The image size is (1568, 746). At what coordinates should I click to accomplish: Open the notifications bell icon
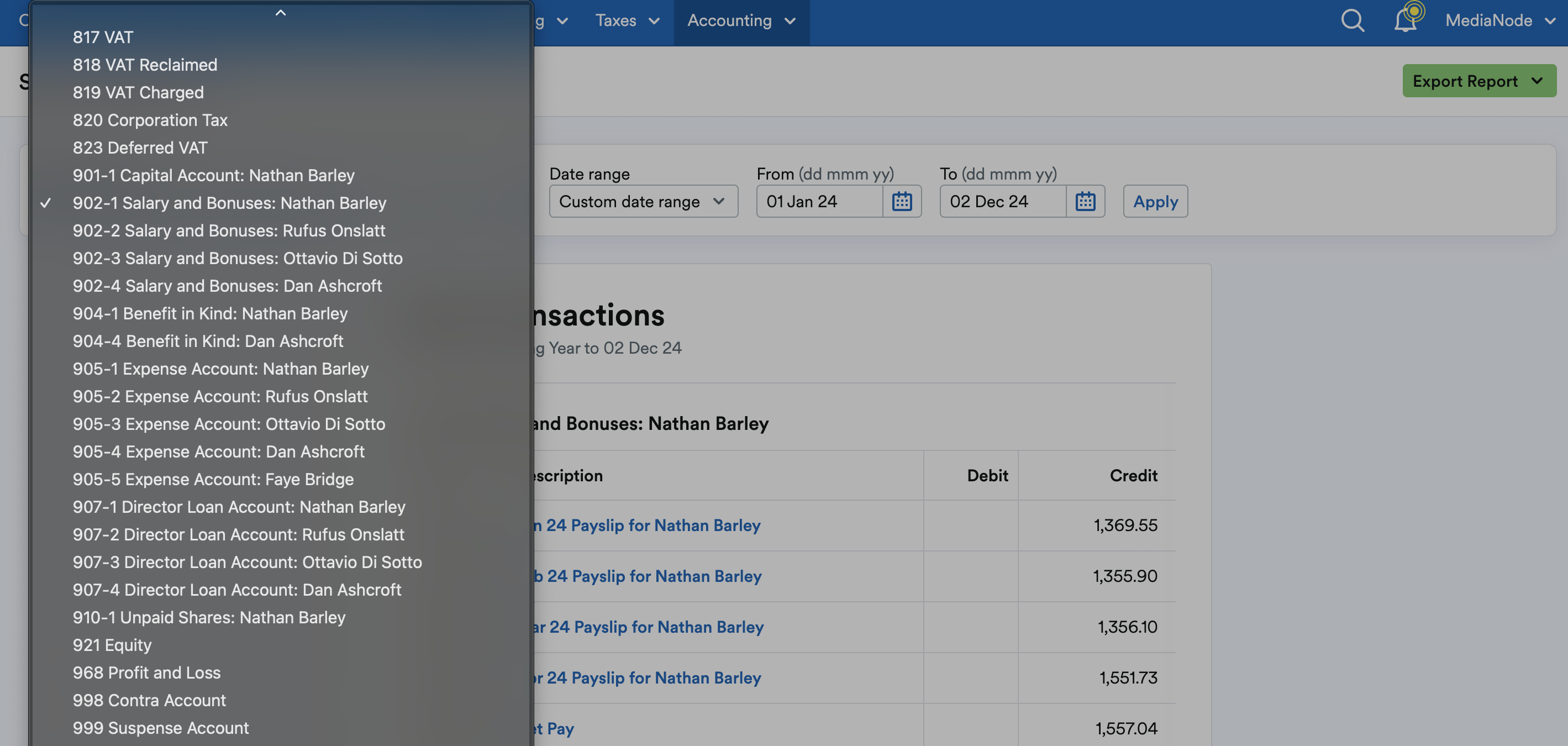[x=1406, y=20]
